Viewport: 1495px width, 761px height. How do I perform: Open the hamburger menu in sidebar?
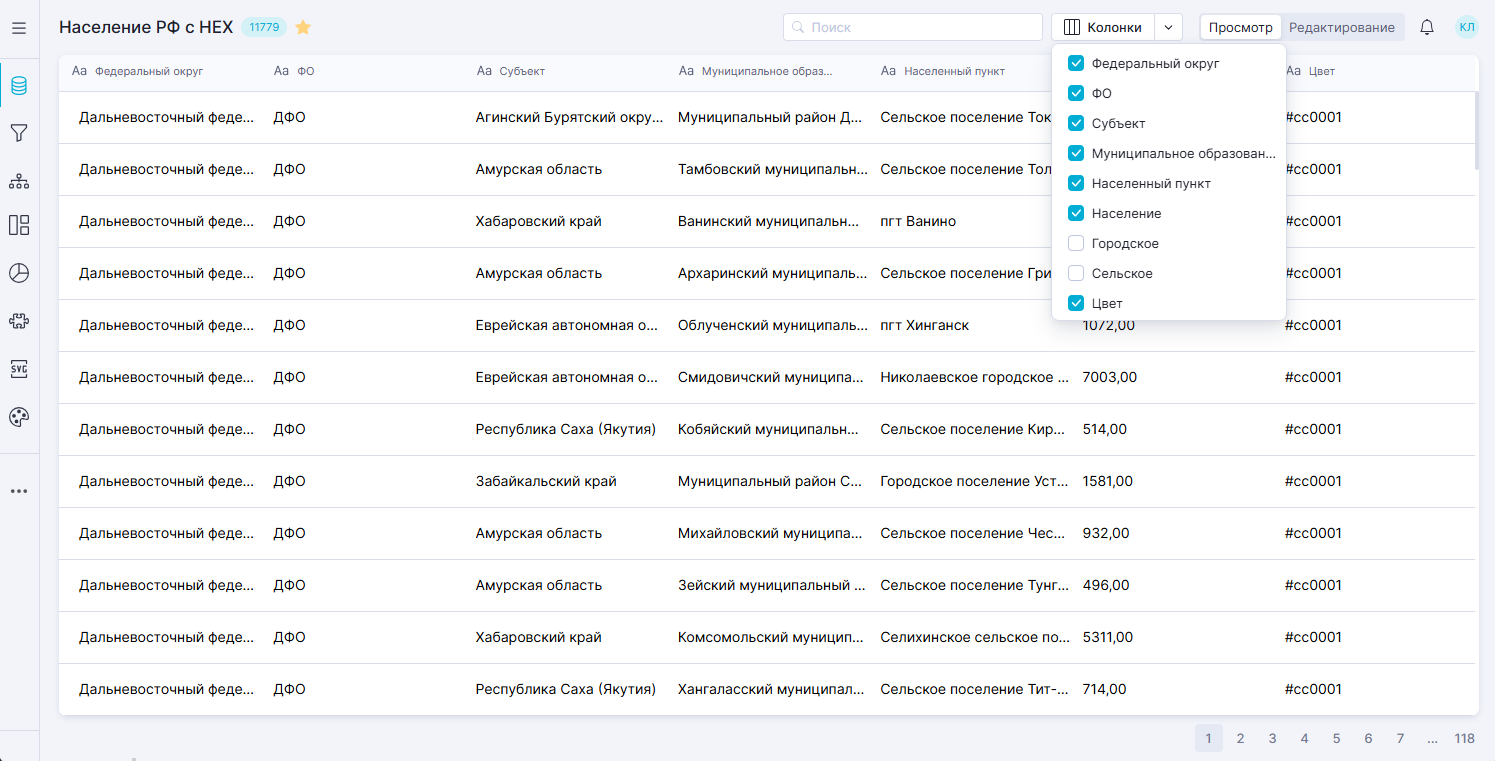(x=19, y=28)
